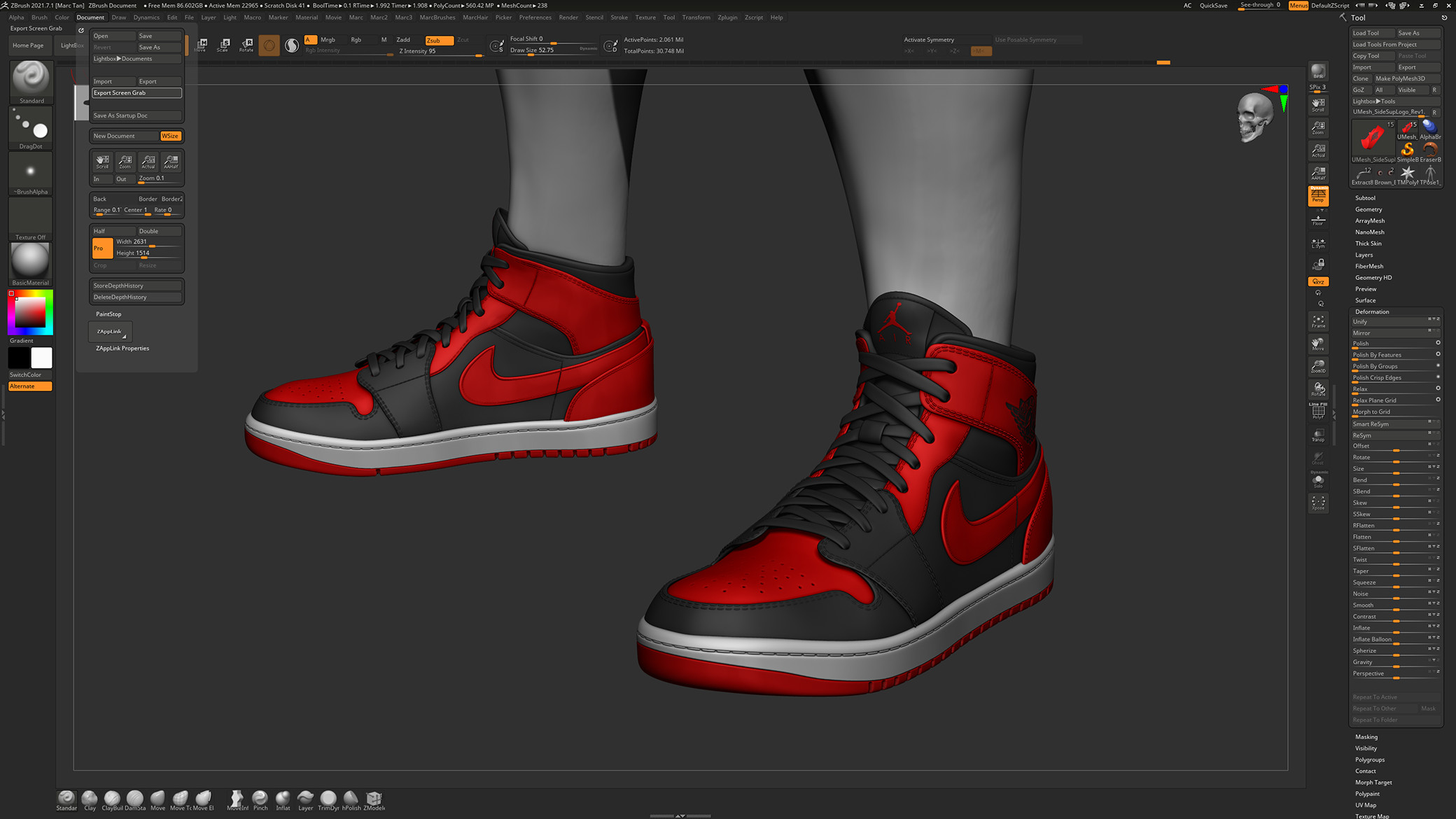Open the BasicMaterial picker

click(31, 264)
